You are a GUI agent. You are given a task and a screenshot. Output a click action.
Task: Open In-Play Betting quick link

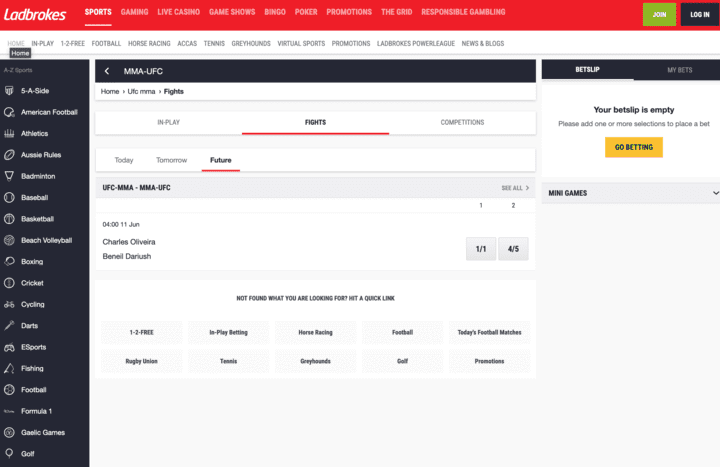coord(229,332)
